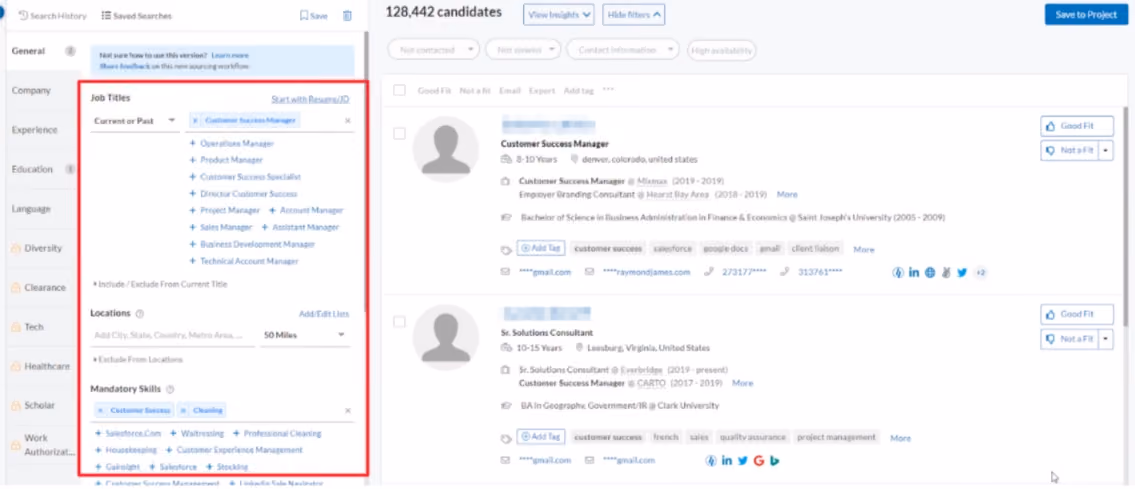Open the Not contacted filter dropdown
This screenshot has height=489, width=1135.
pos(434,50)
